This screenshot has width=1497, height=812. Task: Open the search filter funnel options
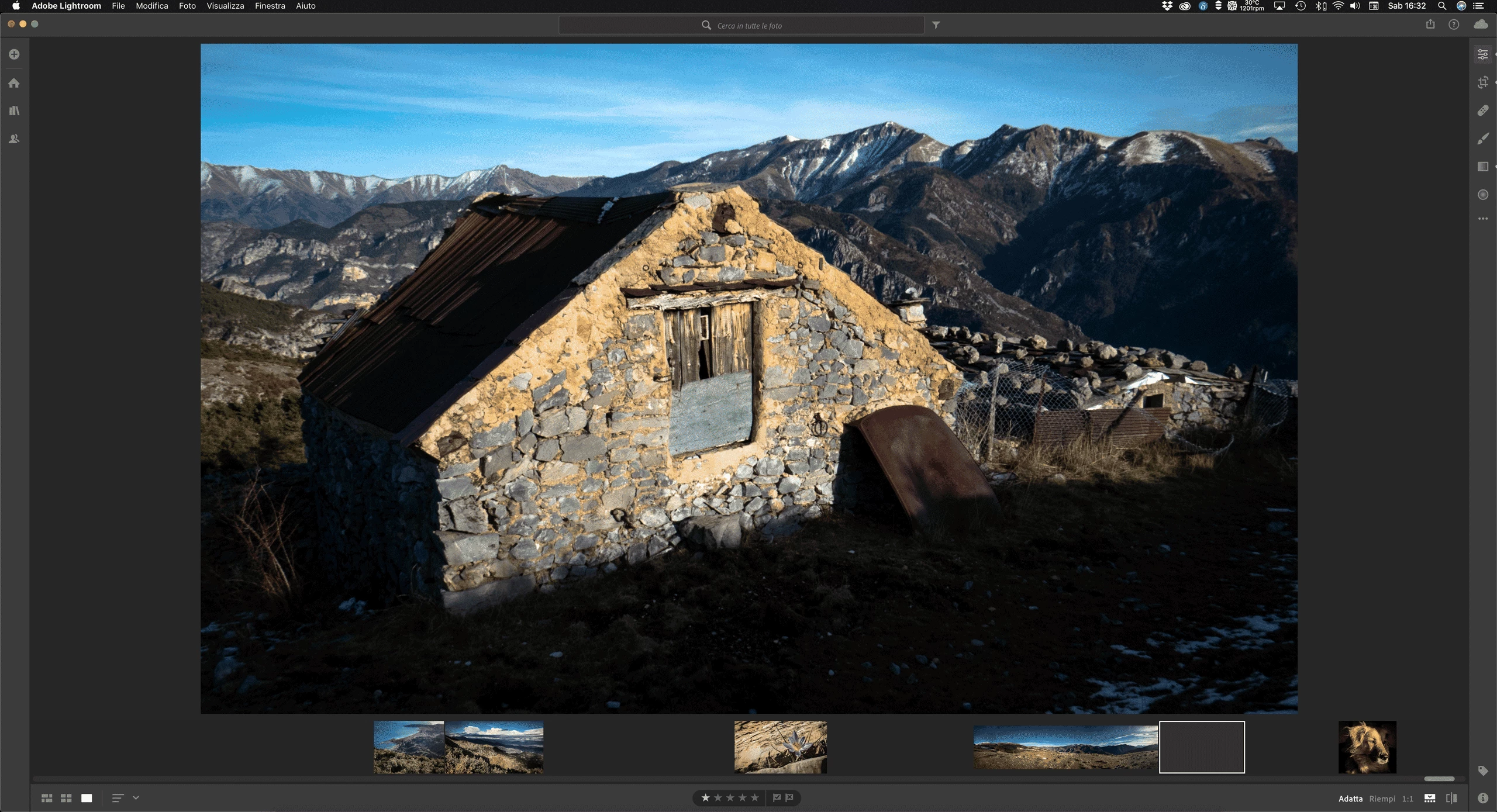[x=936, y=25]
